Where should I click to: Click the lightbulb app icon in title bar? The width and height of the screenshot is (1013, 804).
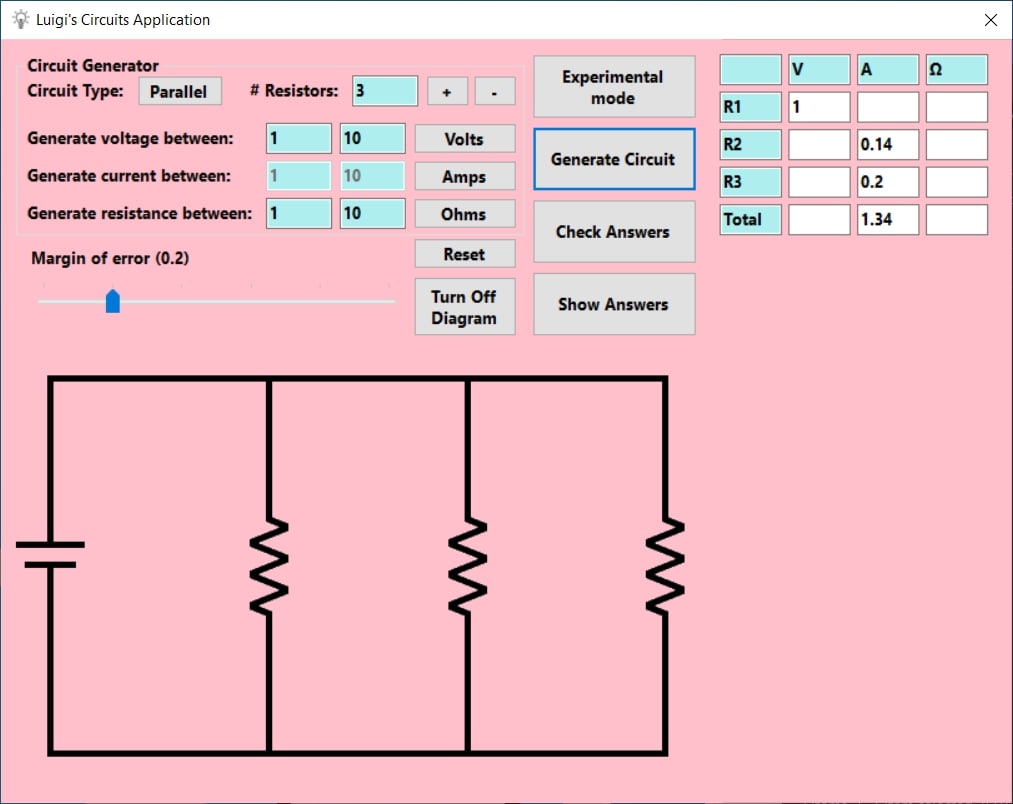[x=21, y=19]
